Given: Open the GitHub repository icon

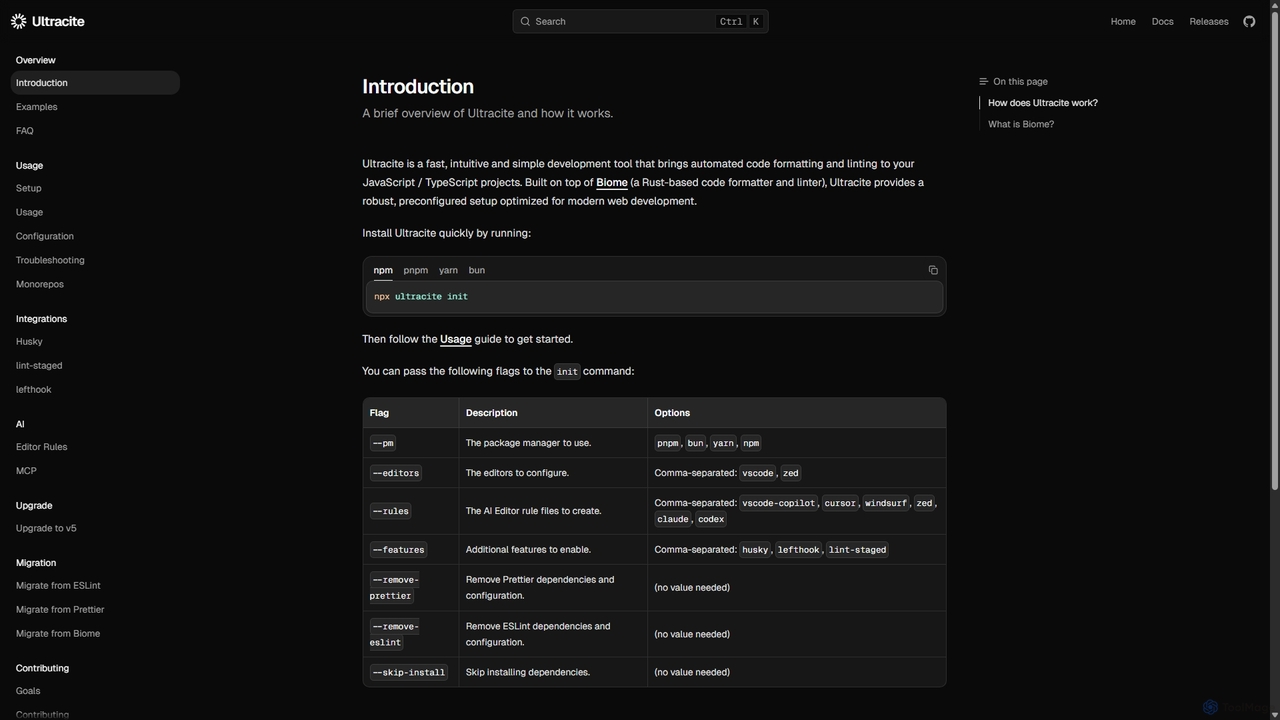Looking at the screenshot, I should 1249,21.
